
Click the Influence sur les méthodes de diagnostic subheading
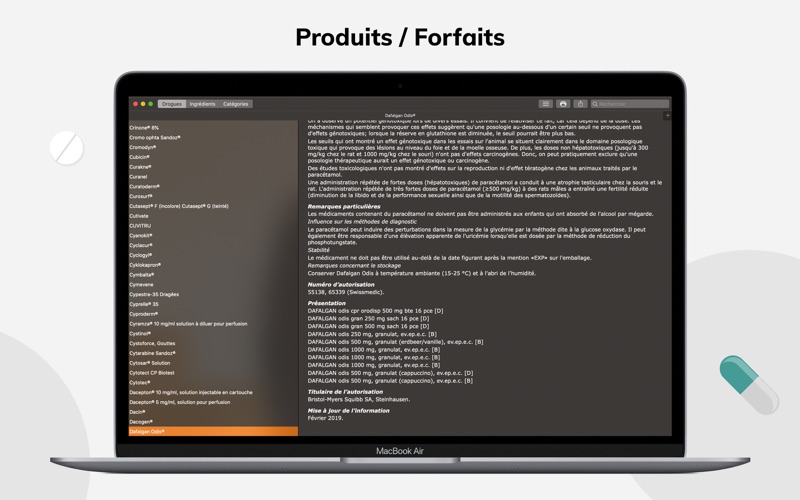[362, 221]
